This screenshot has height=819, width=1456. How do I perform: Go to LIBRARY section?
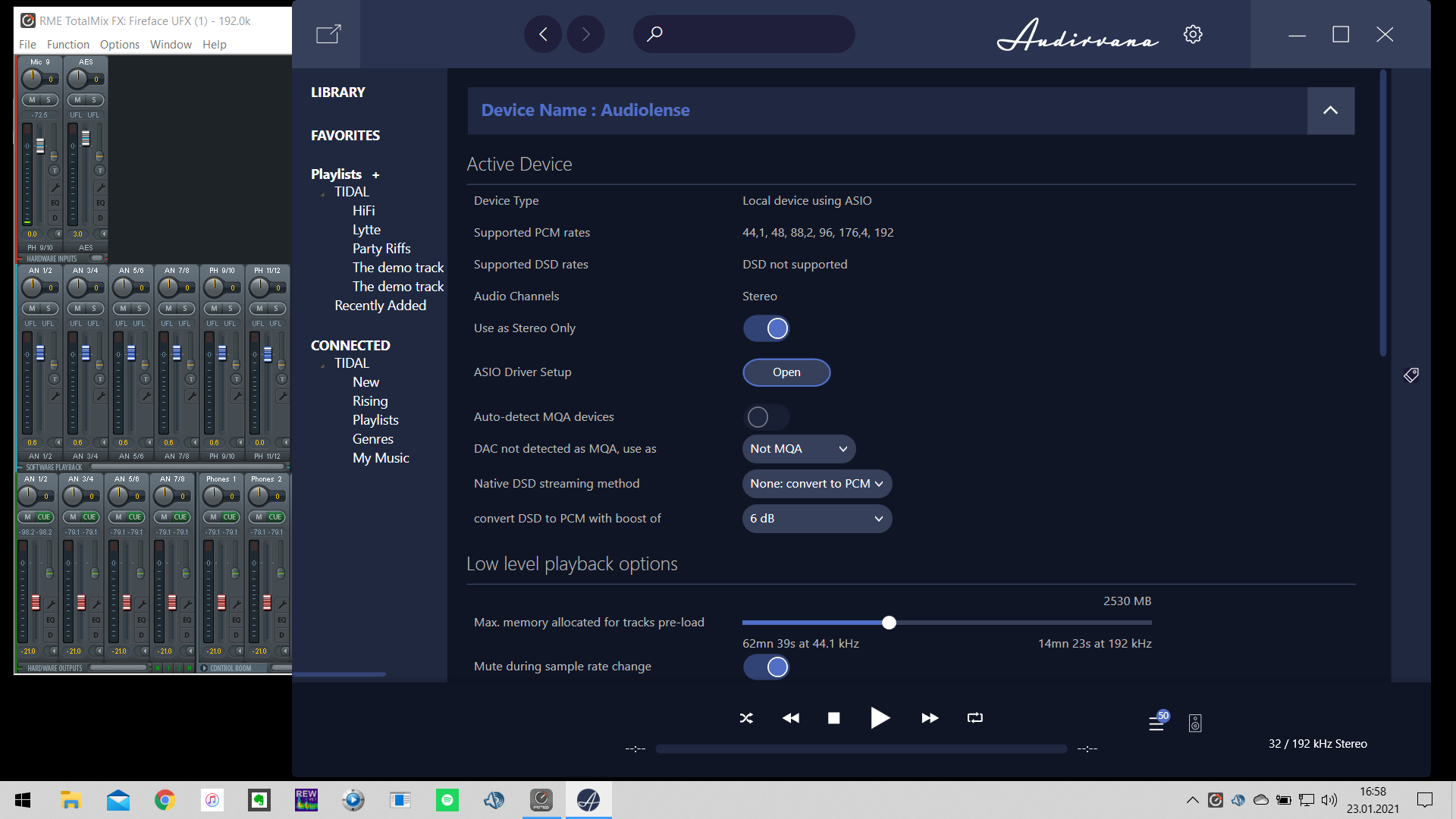click(x=337, y=92)
